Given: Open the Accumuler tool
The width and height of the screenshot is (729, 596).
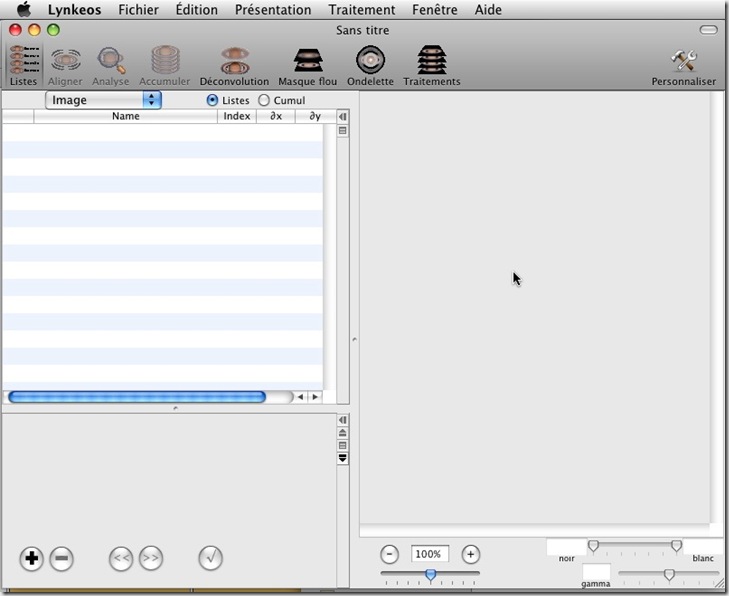Looking at the screenshot, I should coord(165,66).
